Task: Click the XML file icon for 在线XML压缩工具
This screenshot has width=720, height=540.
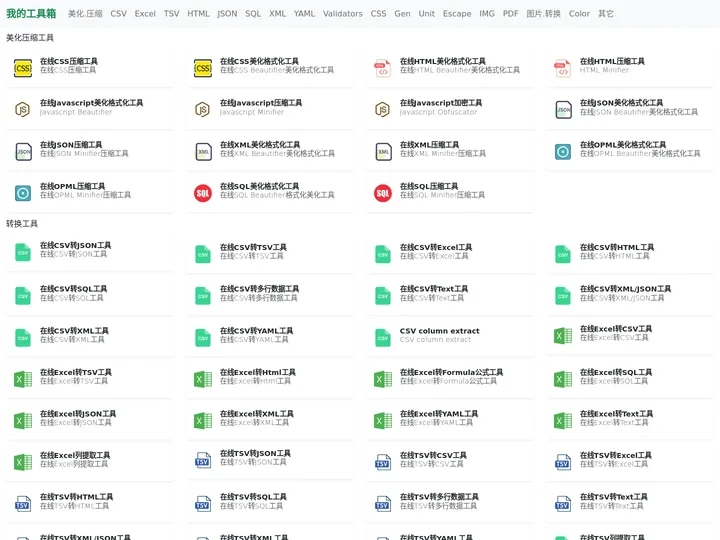Action: point(383,152)
